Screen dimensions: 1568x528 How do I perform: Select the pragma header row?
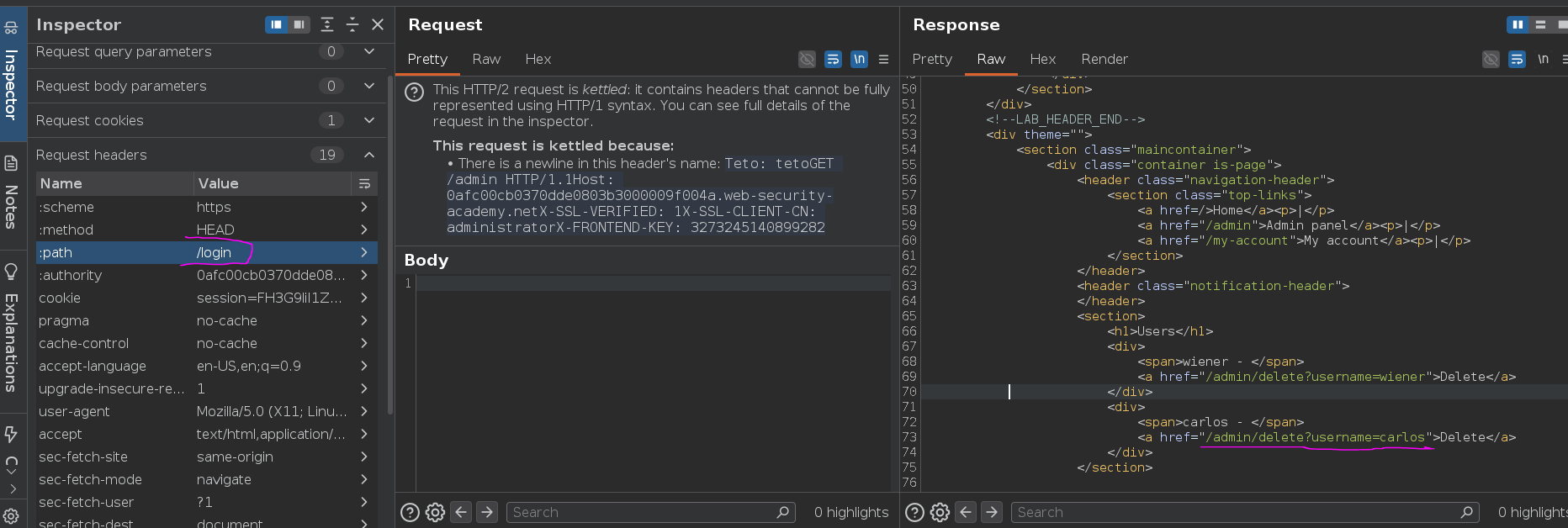pos(206,320)
